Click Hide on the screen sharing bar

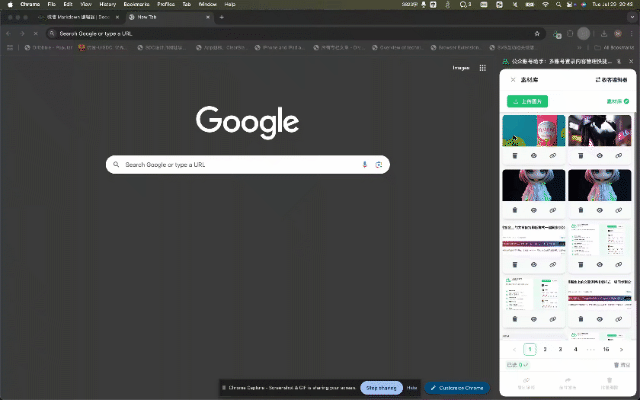click(412, 388)
